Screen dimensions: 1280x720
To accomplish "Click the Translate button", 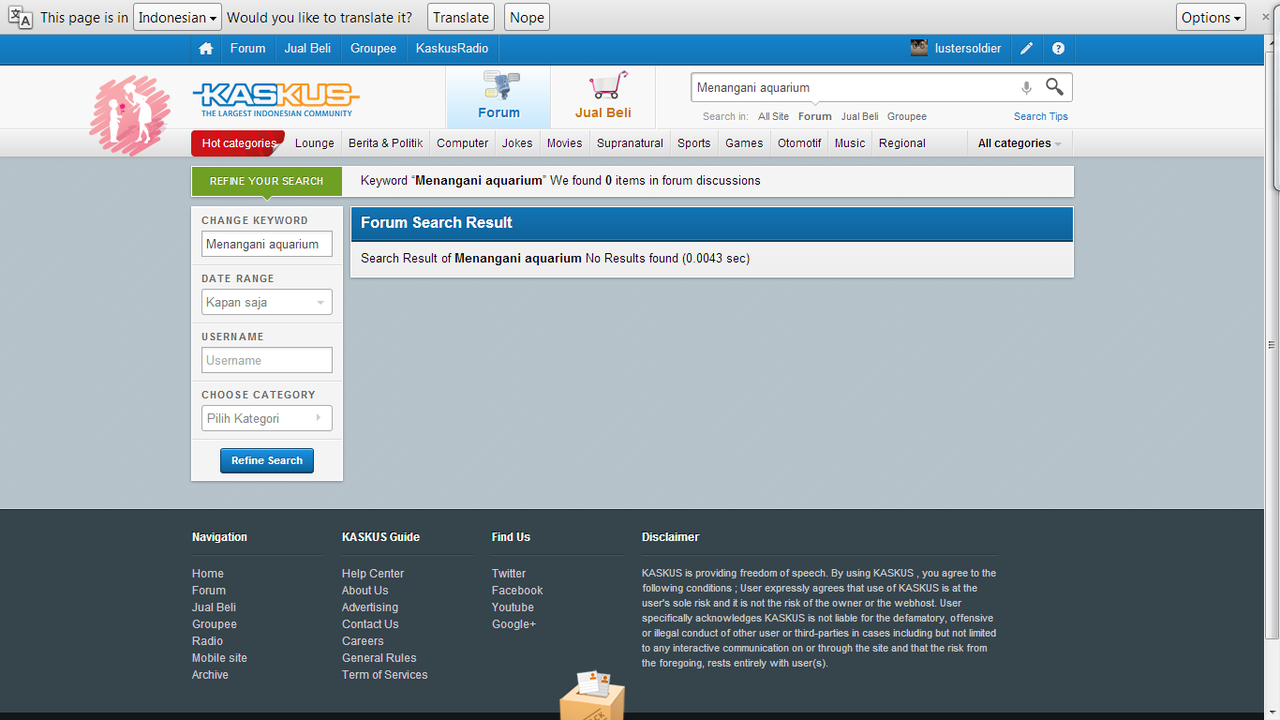I will coord(461,17).
